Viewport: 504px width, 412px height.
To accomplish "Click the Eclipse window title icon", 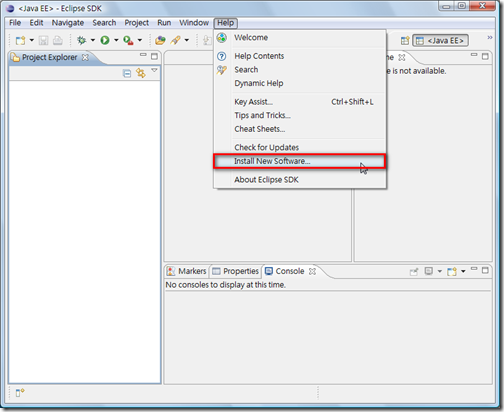I will [x=10, y=8].
